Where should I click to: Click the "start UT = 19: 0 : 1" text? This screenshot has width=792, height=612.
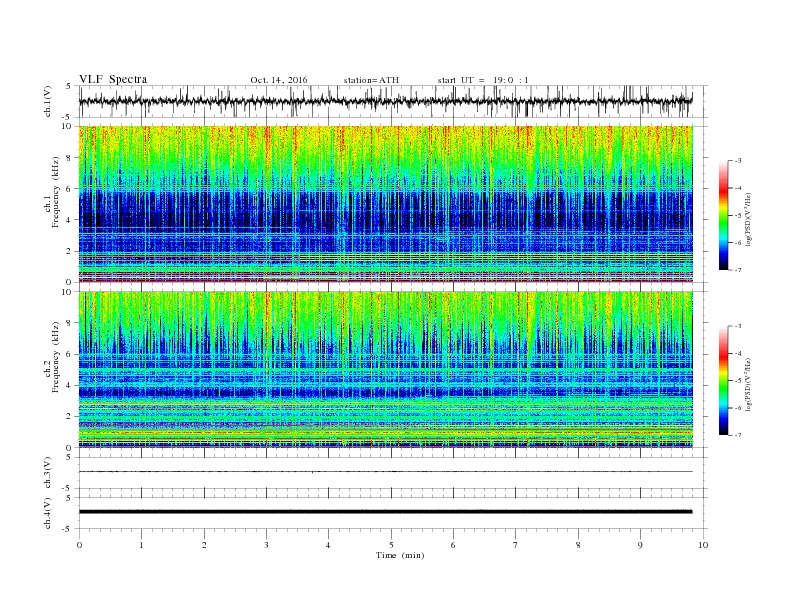point(483,80)
